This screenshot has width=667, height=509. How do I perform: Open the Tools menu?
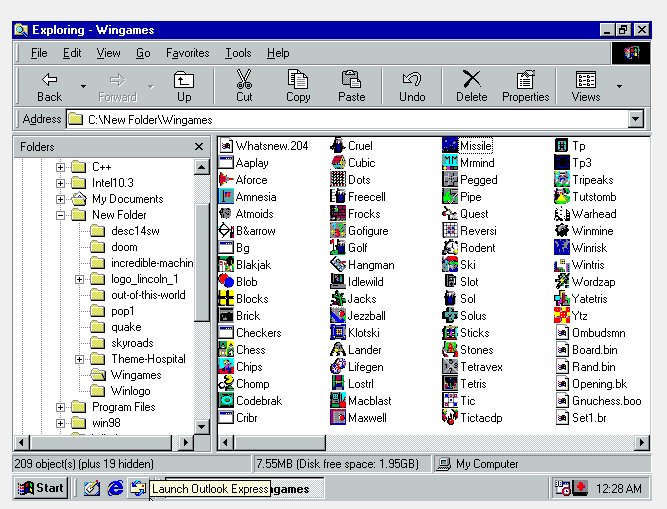238,53
